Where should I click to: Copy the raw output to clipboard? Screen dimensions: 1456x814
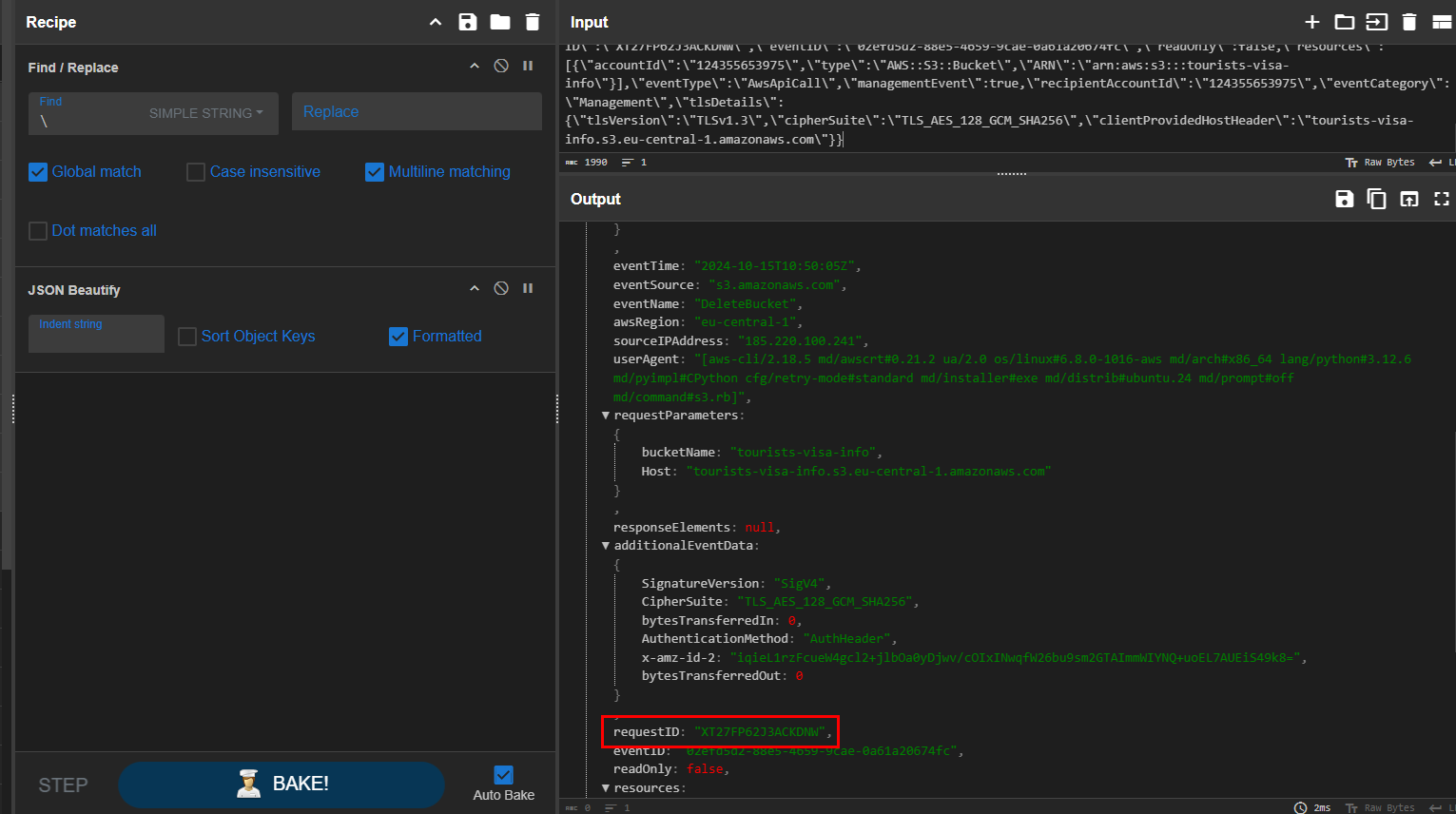[x=1376, y=199]
